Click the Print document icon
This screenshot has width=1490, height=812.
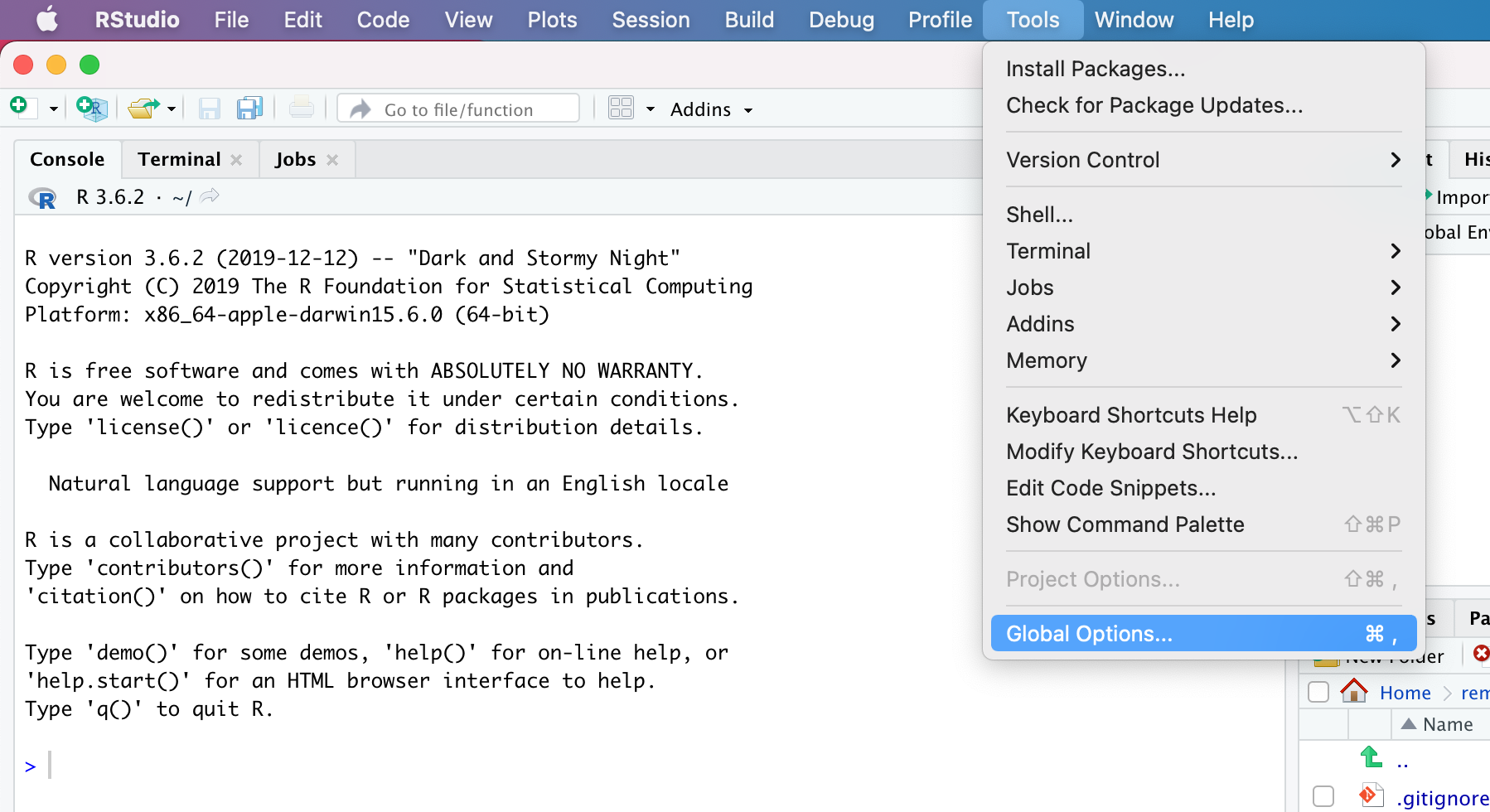coord(301,108)
